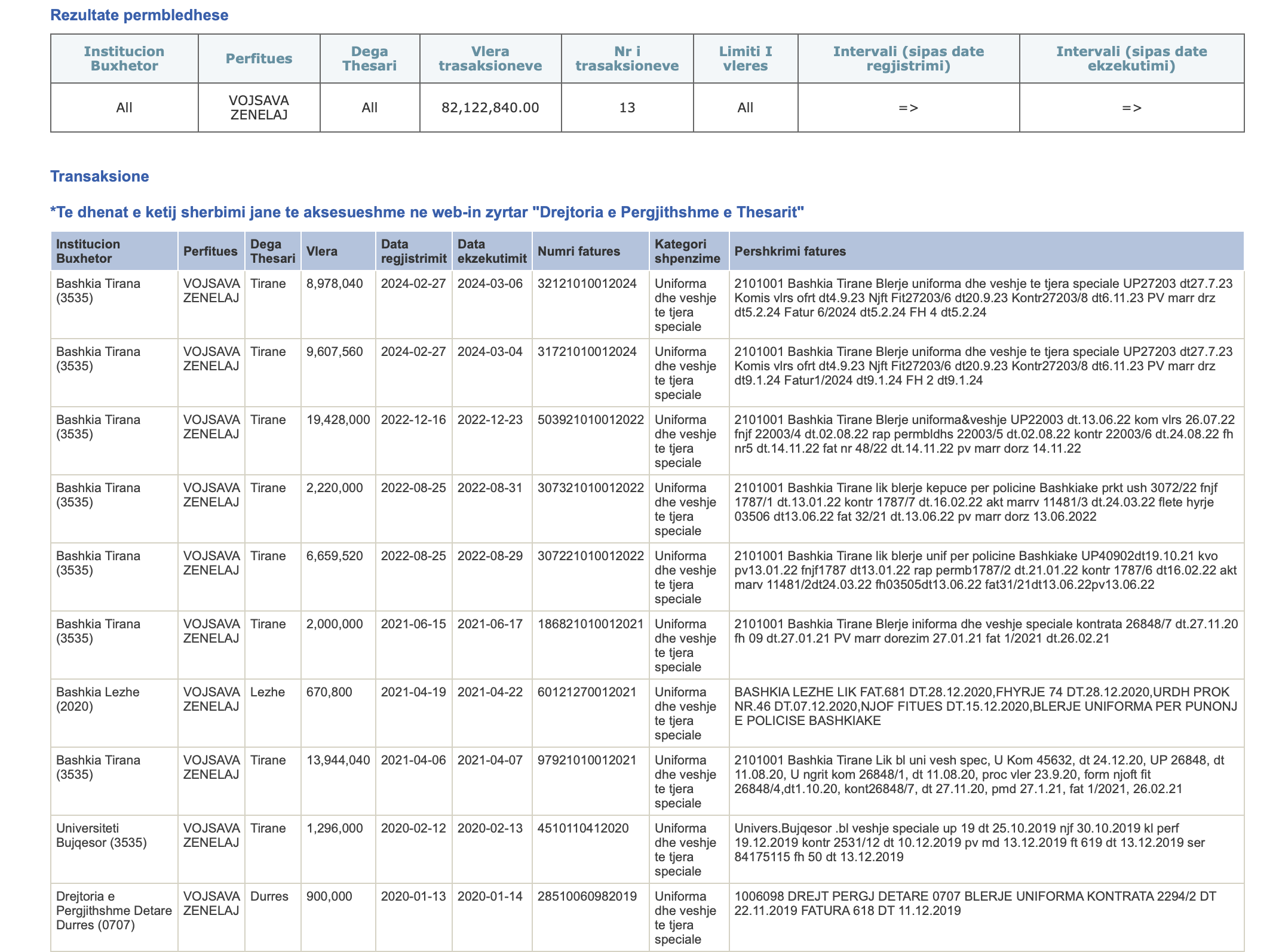The width and height of the screenshot is (1276, 952).
Task: Click the Drejtoria e Pergjithshme Detare Durres cell
Action: click(114, 911)
